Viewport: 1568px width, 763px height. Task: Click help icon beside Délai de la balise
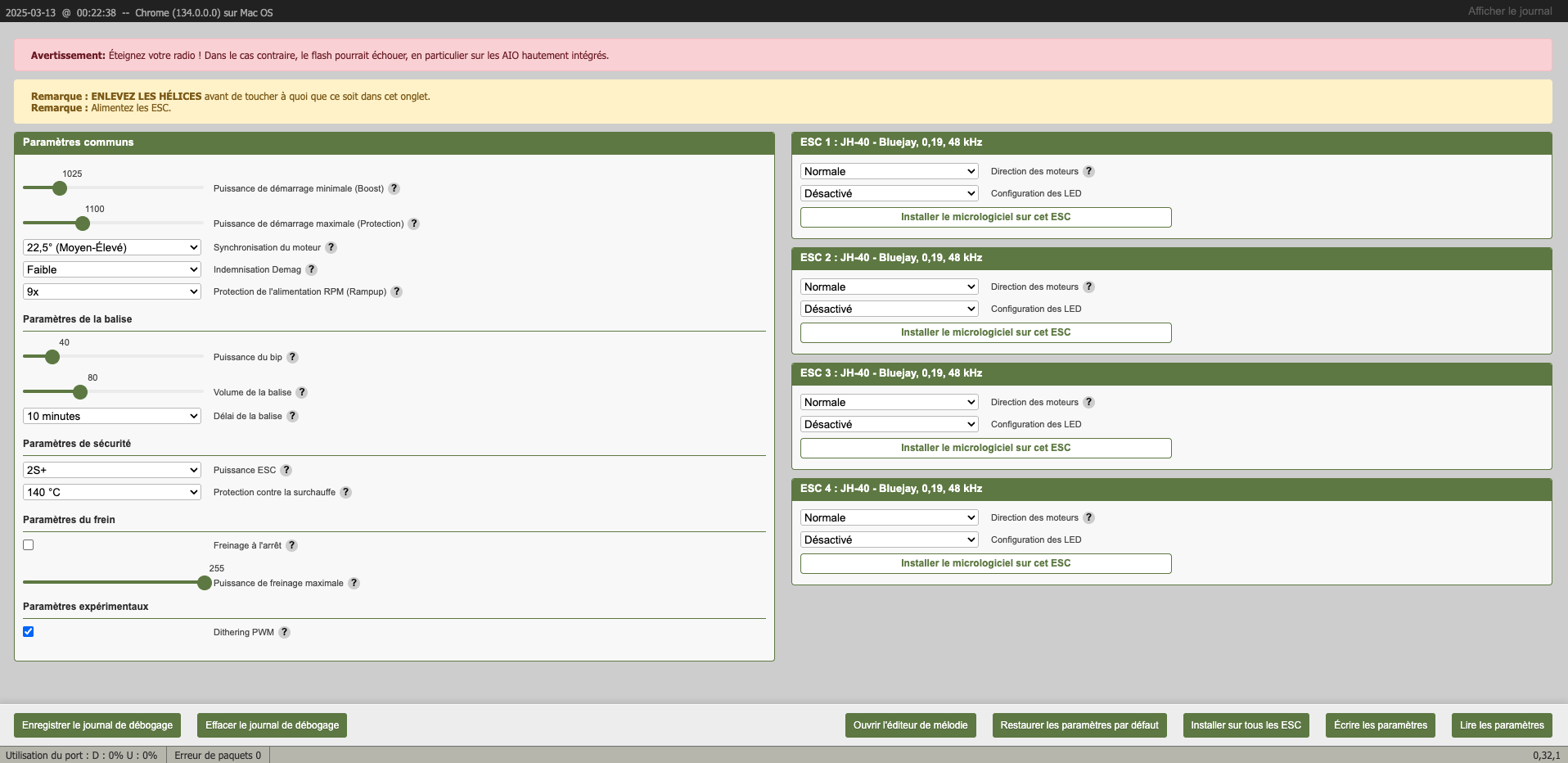coord(292,416)
